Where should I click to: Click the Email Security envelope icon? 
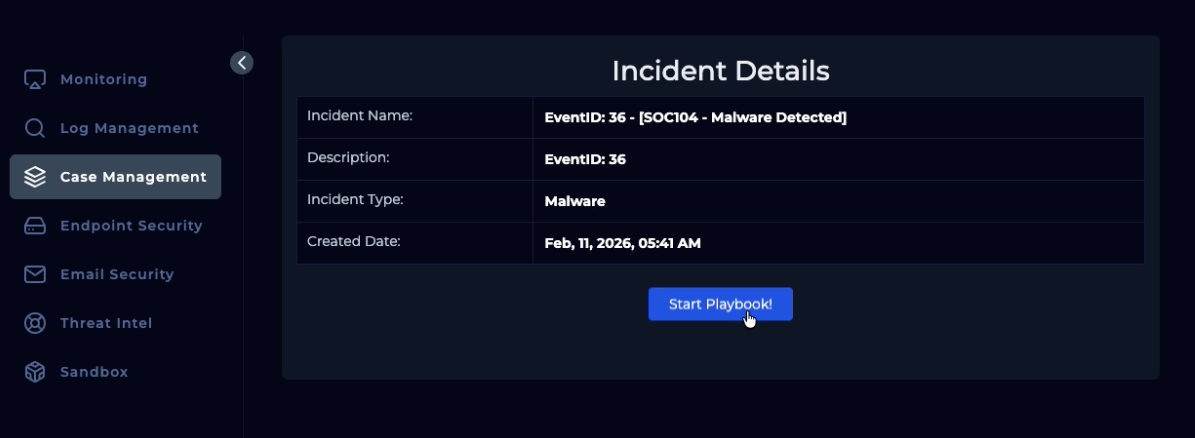[35, 274]
